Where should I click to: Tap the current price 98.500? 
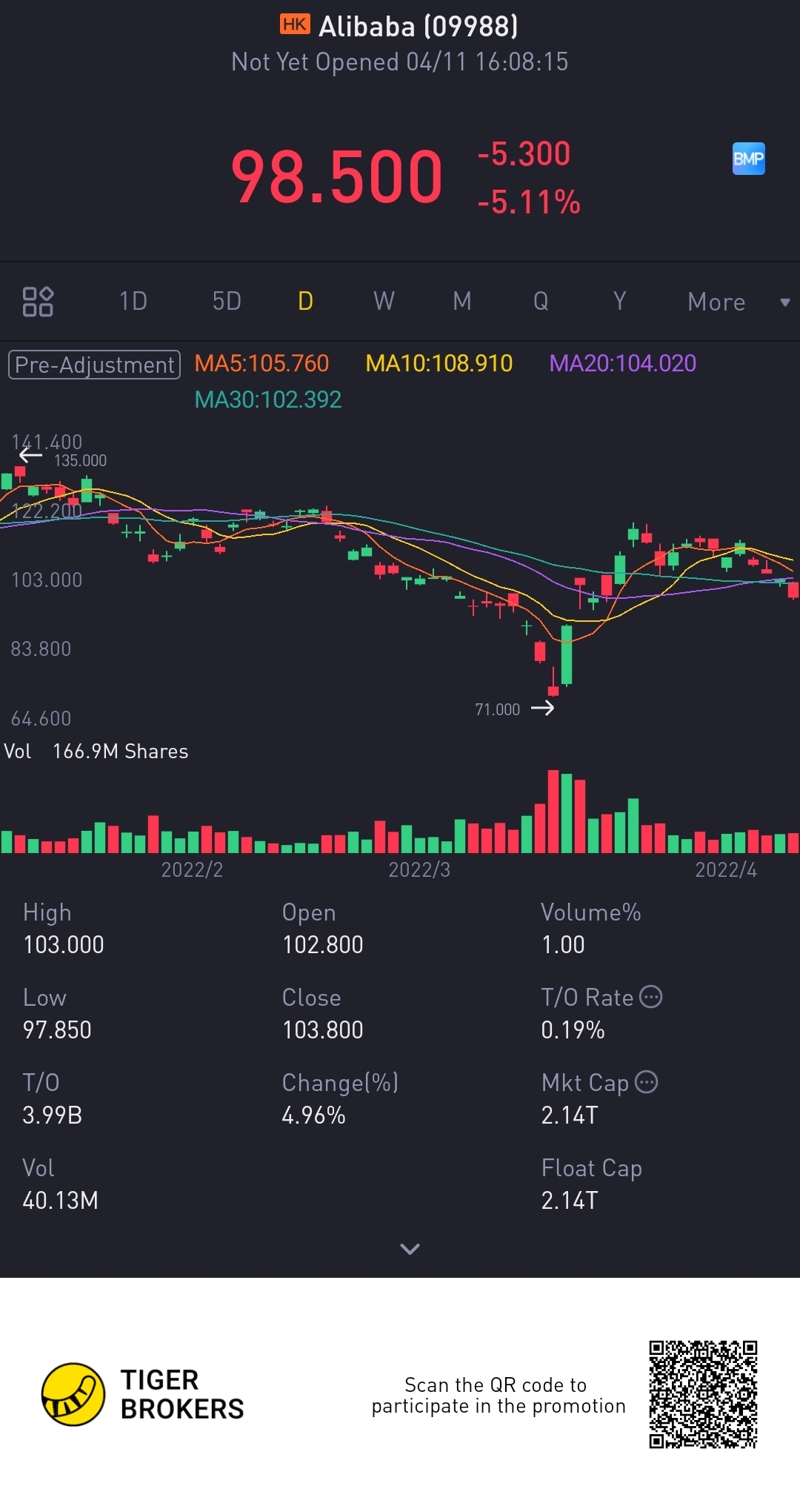coord(337,176)
